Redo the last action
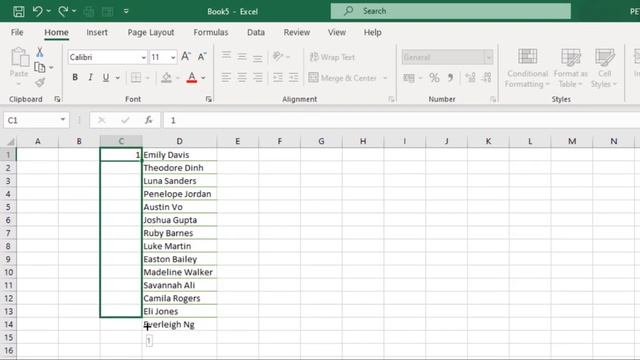 tap(63, 11)
